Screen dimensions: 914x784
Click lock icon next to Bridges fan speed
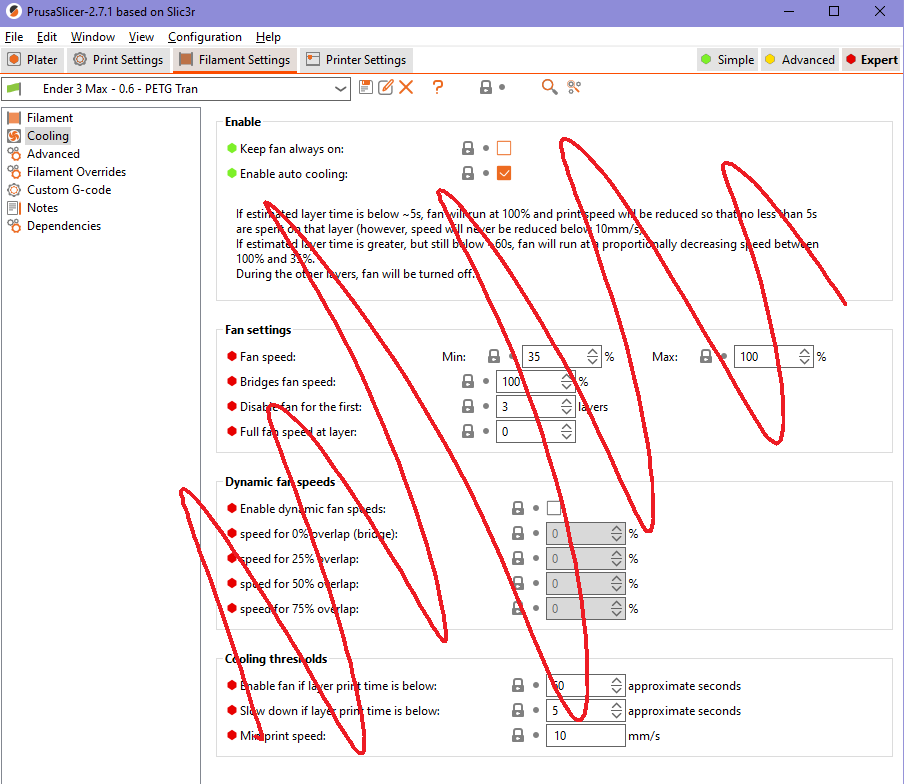467,382
